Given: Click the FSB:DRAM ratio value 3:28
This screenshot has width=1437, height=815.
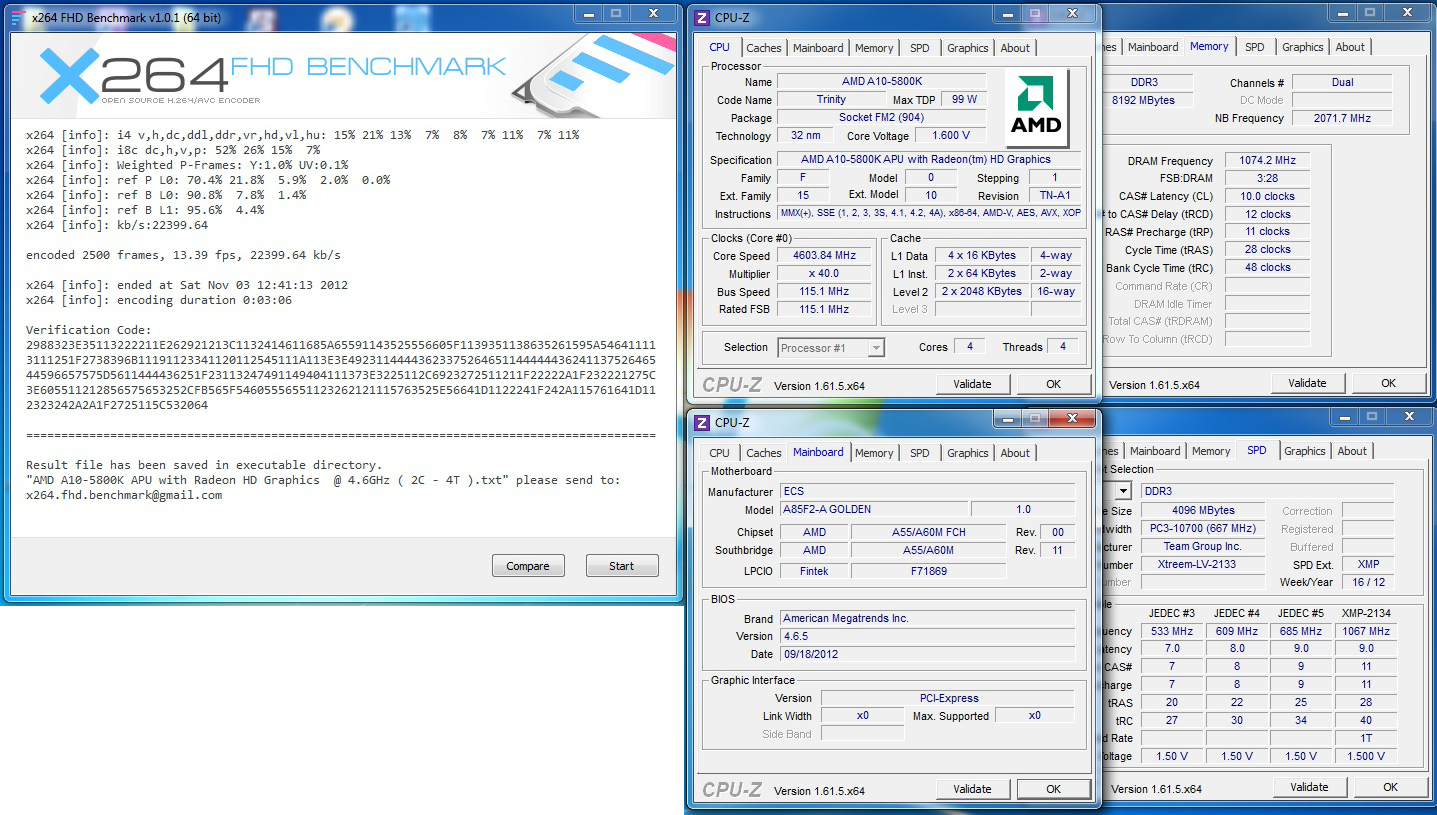Looking at the screenshot, I should click(1267, 179).
